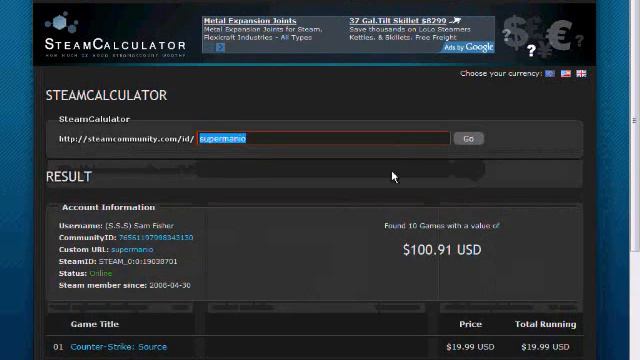The height and width of the screenshot is (360, 640).
Task: Click the Choose your currency label
Action: (501, 73)
